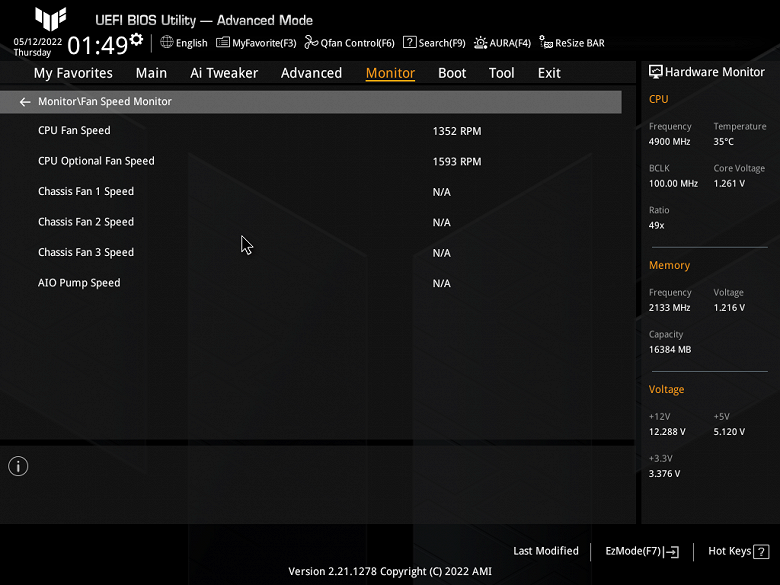
Task: Select the Chassis Fan 2 Speed row
Action: [x=310, y=222]
